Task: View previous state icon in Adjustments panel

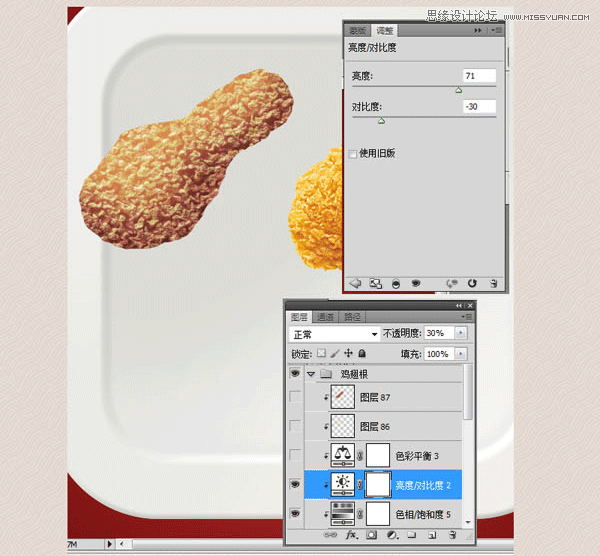Action: point(452,284)
